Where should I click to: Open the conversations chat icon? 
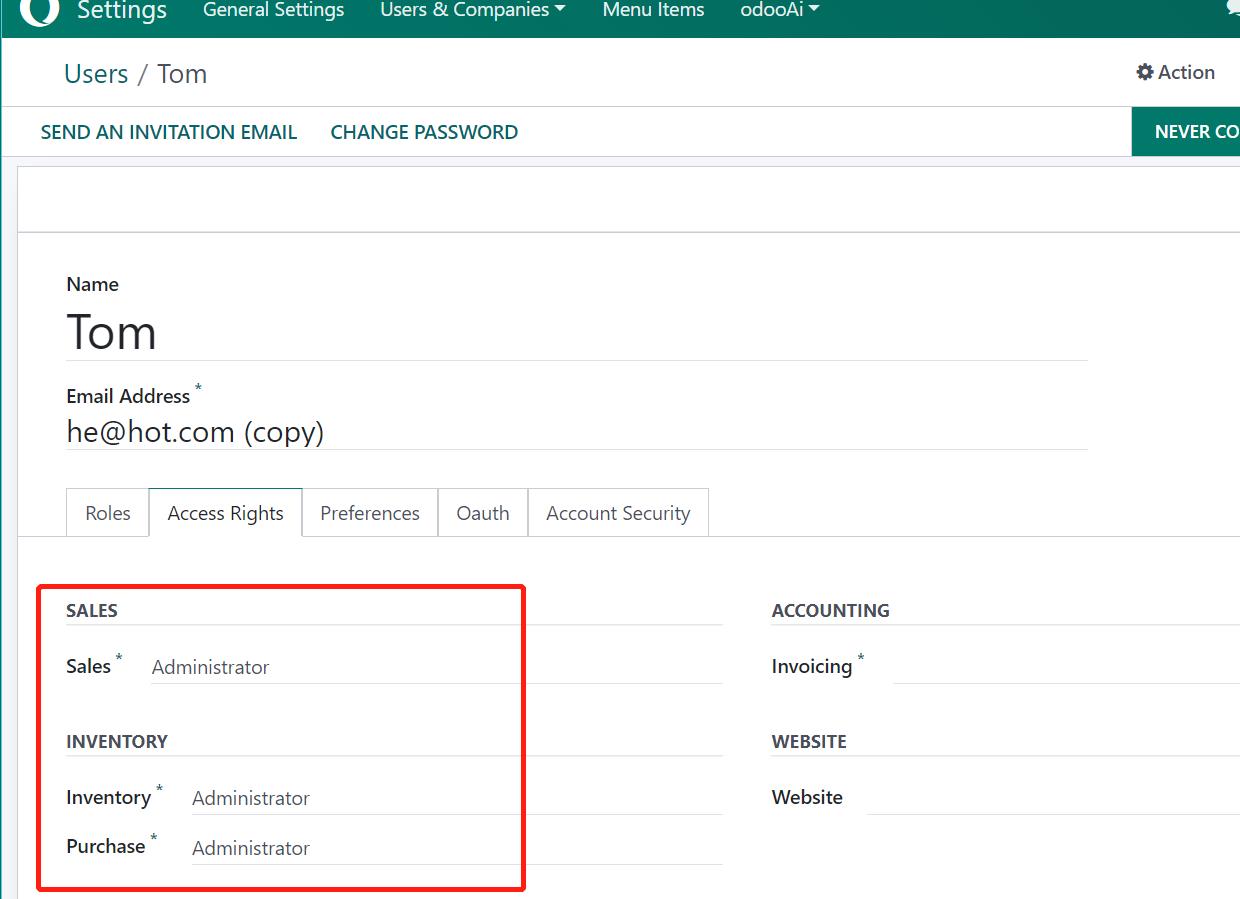(1233, 9)
